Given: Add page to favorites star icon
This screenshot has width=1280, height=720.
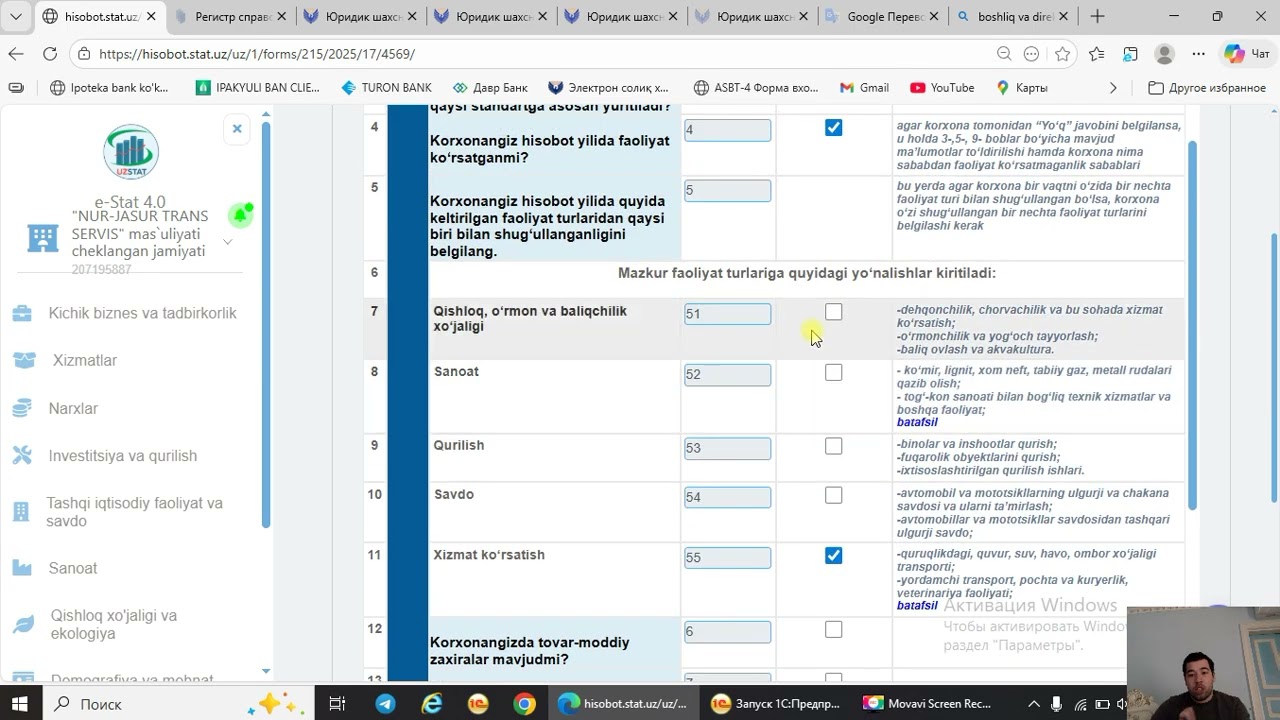Looking at the screenshot, I should point(1062,54).
